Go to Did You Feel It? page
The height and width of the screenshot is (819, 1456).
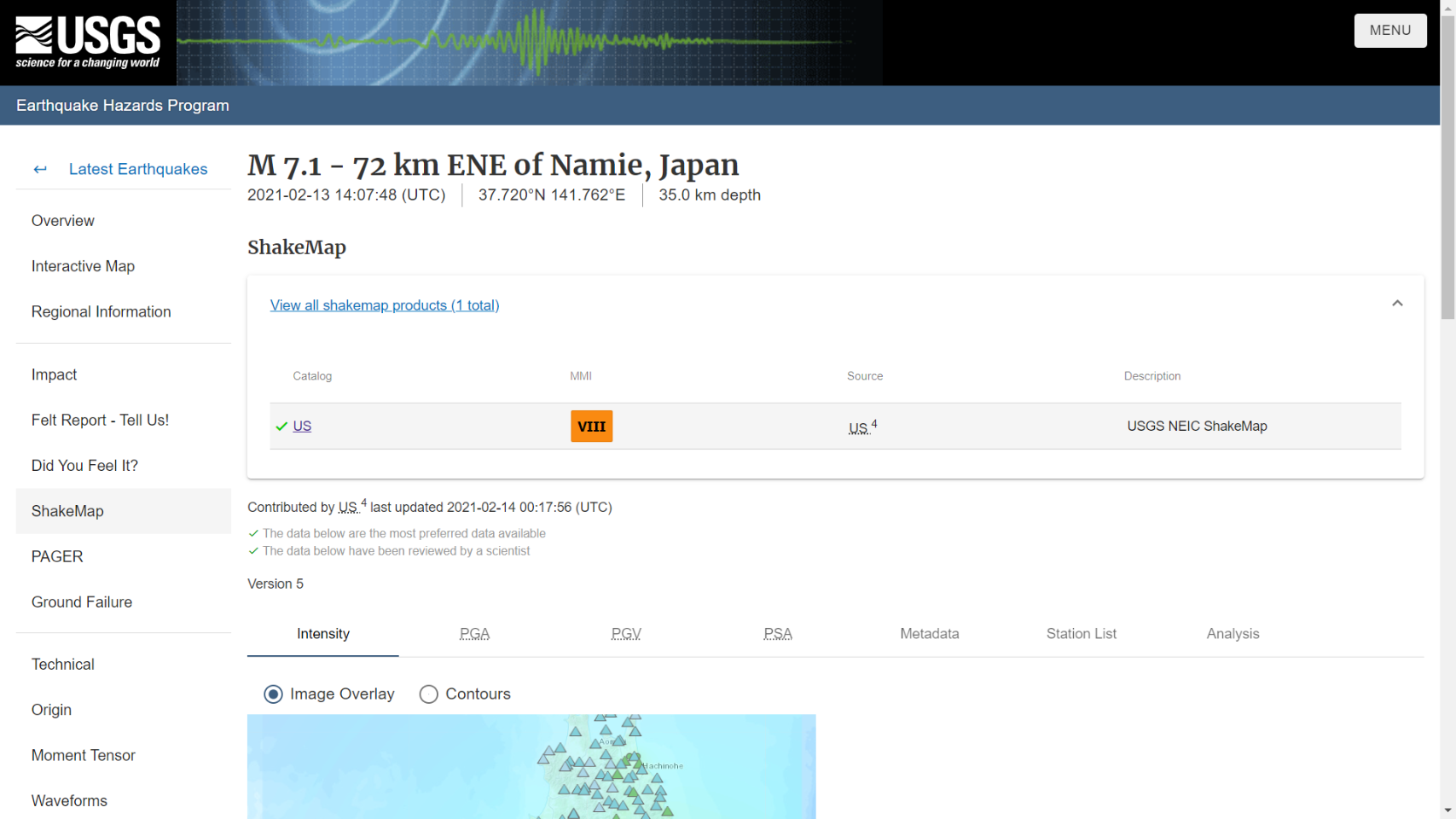(84, 466)
